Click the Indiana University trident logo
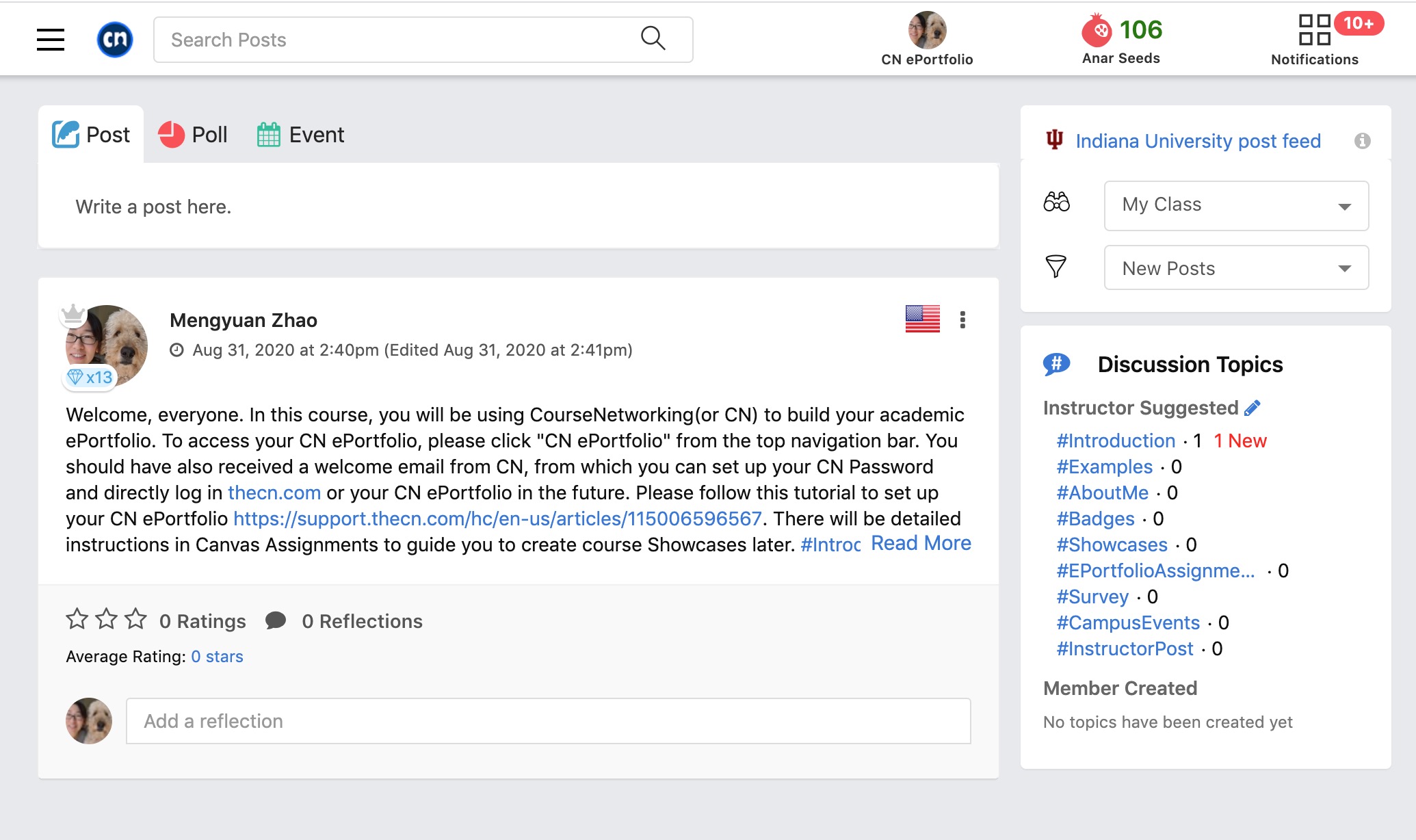The height and width of the screenshot is (840, 1416). (1054, 140)
